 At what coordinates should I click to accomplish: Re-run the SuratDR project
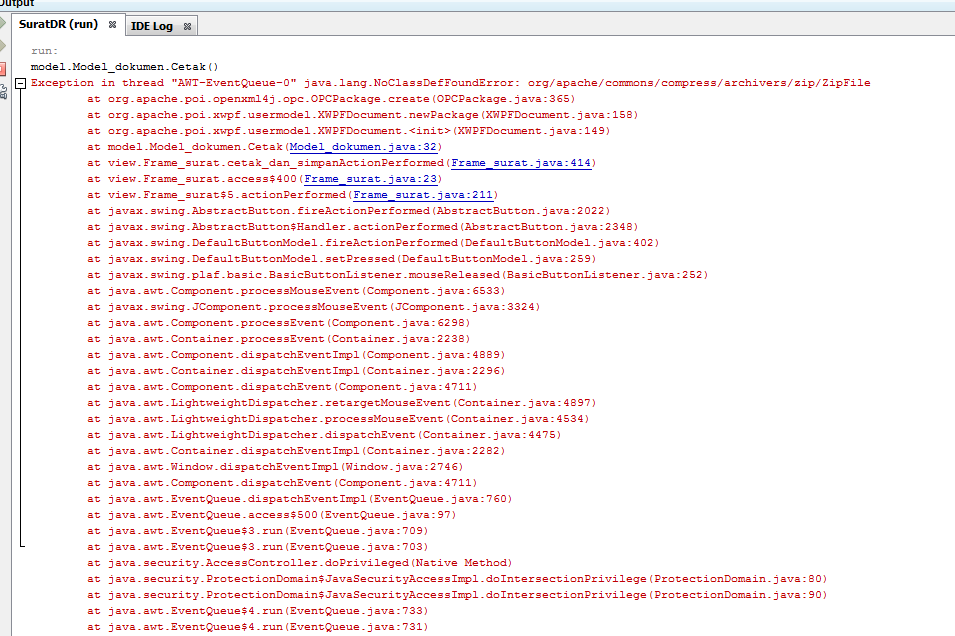point(7,25)
